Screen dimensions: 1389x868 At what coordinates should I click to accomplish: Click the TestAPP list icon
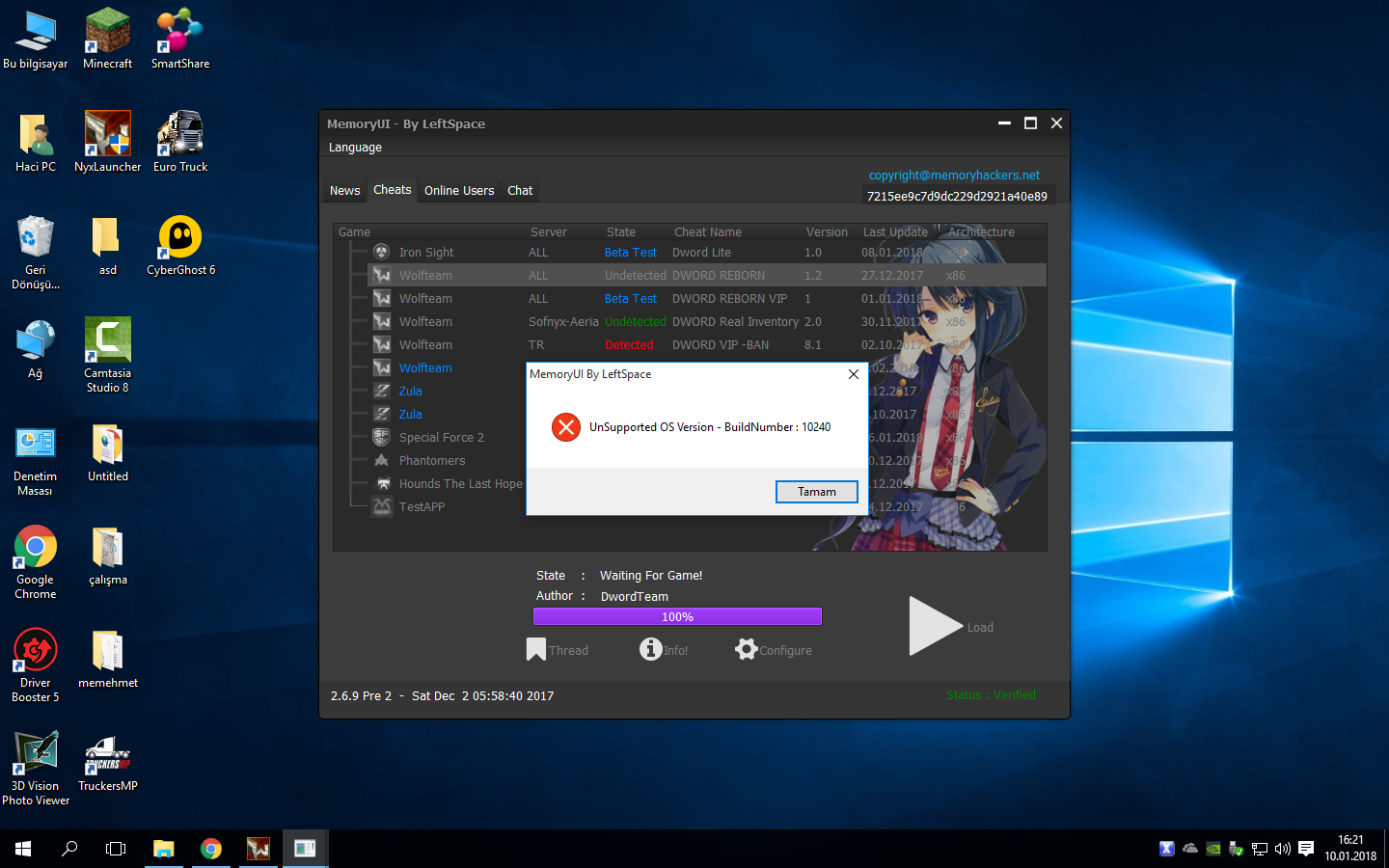coord(382,506)
